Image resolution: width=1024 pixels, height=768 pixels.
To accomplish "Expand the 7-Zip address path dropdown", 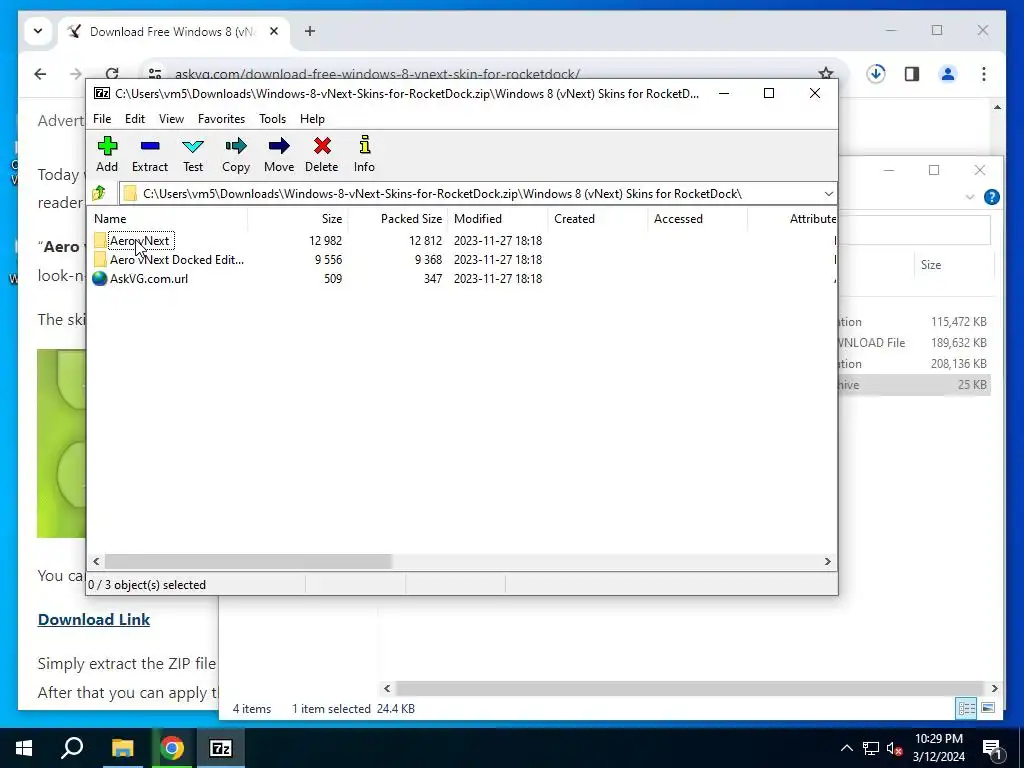I will pos(828,193).
